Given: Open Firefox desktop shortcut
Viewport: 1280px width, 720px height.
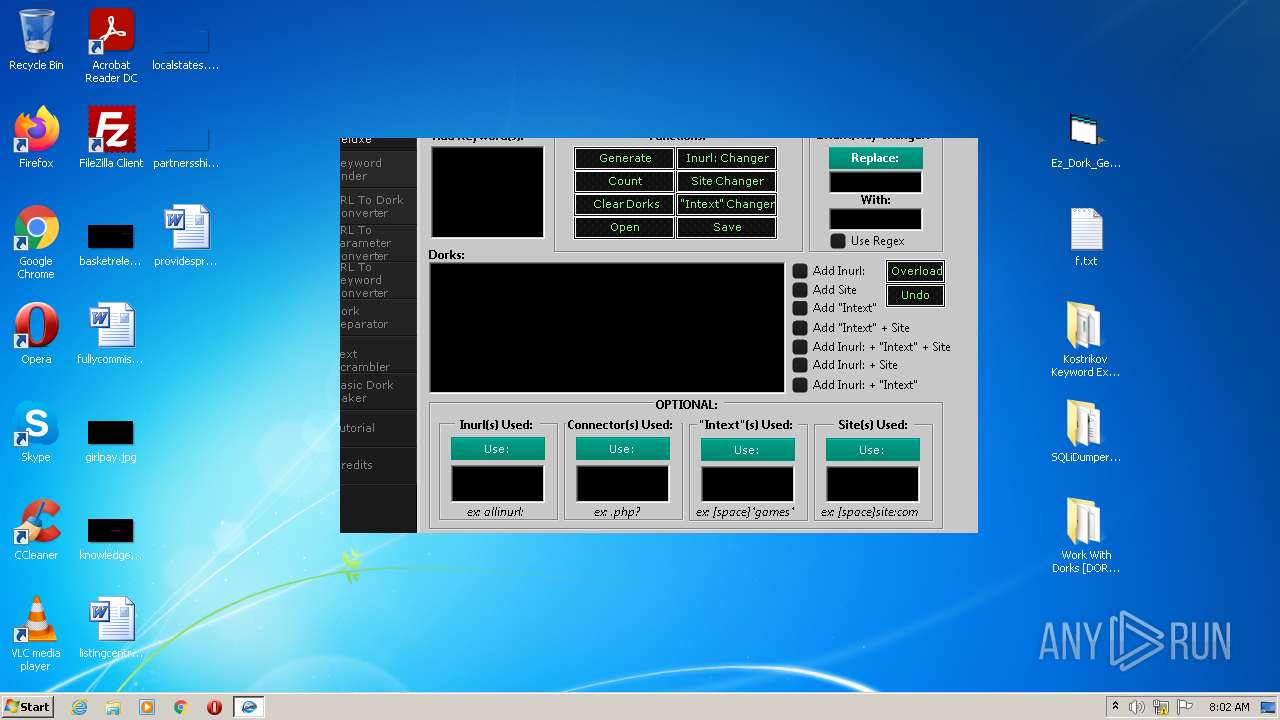Looking at the screenshot, I should pyautogui.click(x=36, y=138).
